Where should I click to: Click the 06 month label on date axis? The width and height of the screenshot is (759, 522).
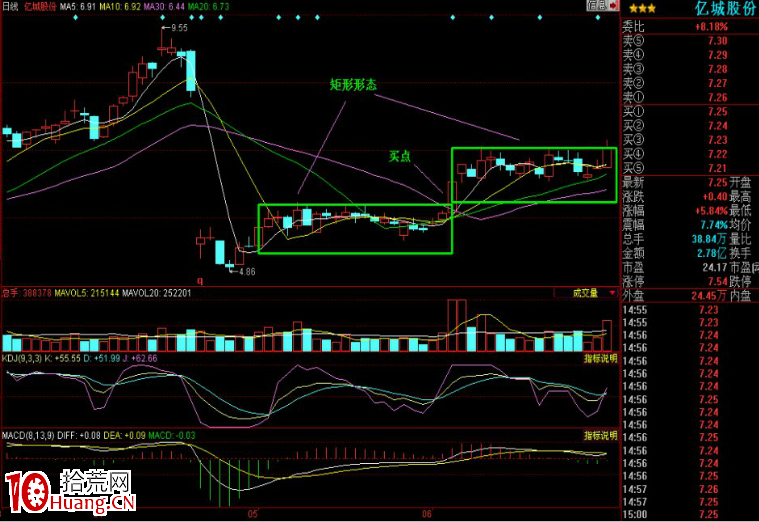click(426, 514)
